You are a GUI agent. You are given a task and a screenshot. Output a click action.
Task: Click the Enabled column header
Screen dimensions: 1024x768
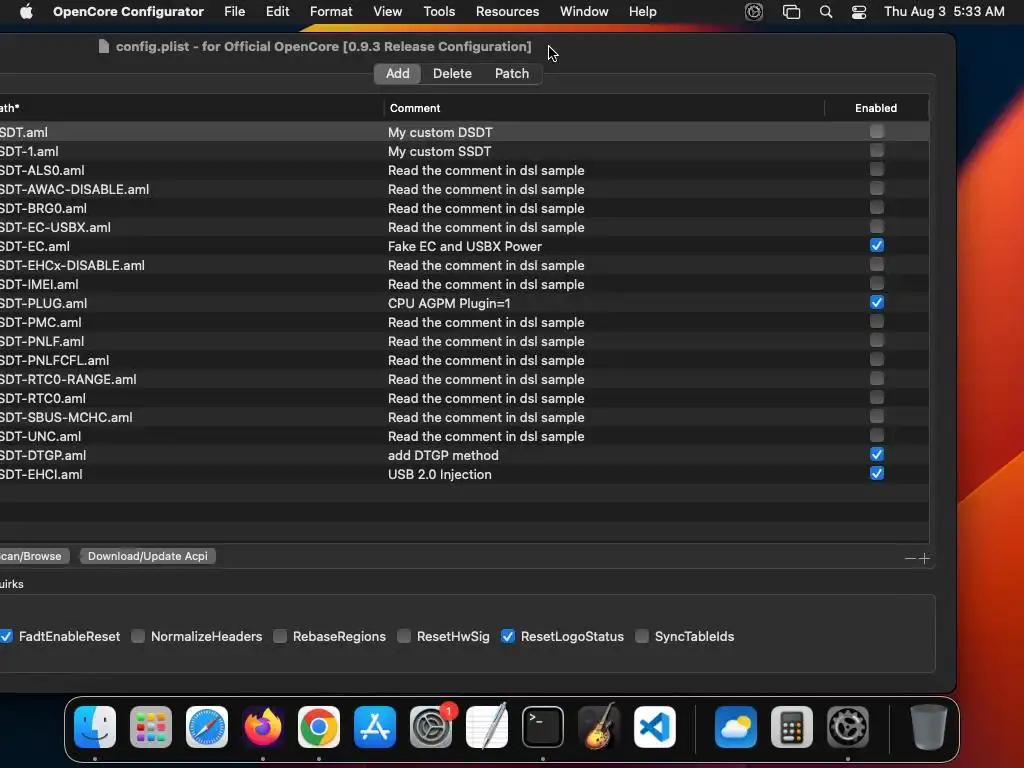click(x=876, y=108)
